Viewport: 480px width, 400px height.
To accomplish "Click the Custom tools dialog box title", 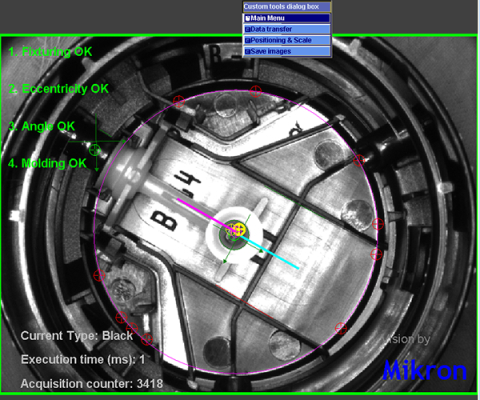I will point(281,7).
